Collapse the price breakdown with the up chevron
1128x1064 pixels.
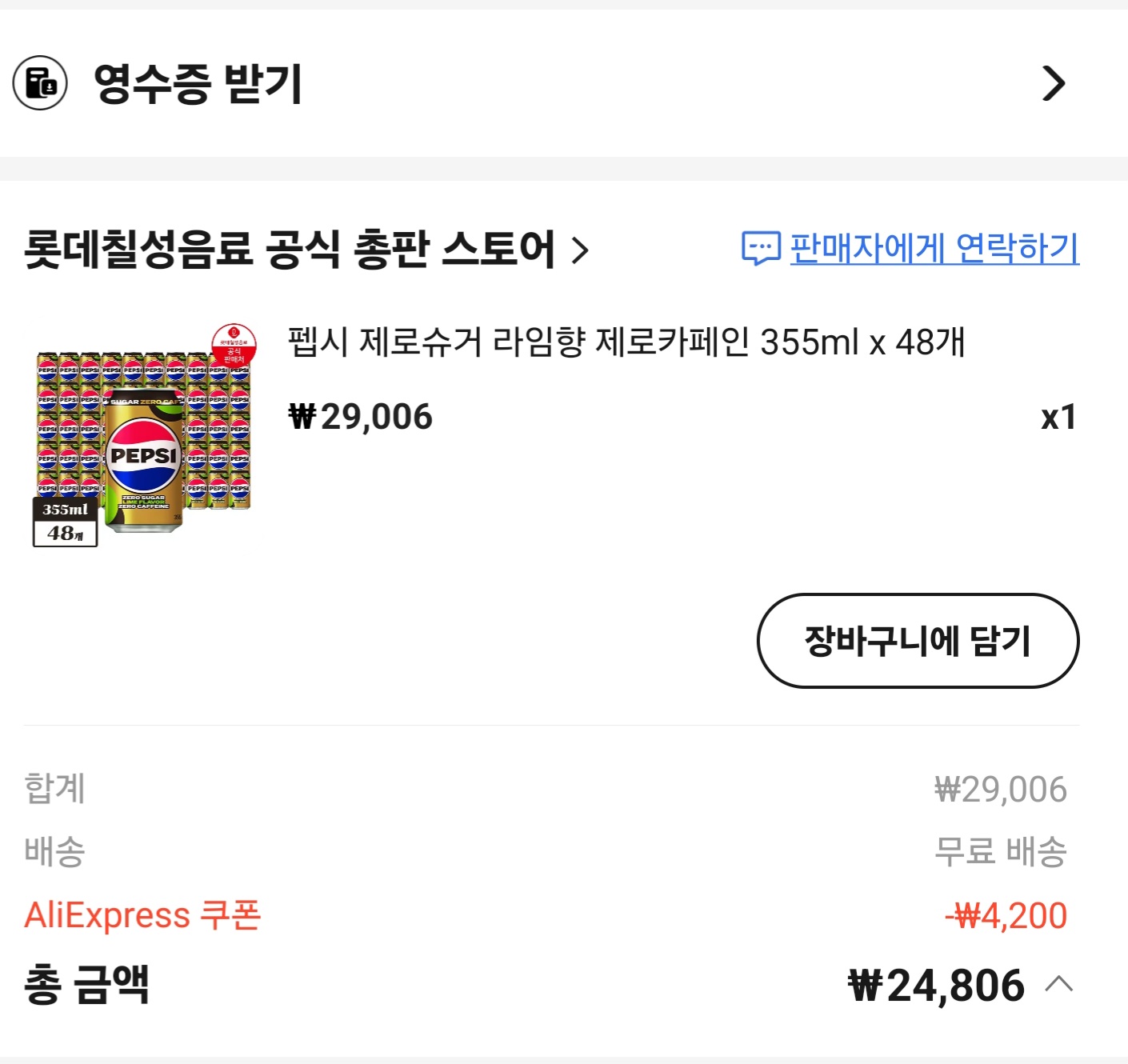[1059, 984]
